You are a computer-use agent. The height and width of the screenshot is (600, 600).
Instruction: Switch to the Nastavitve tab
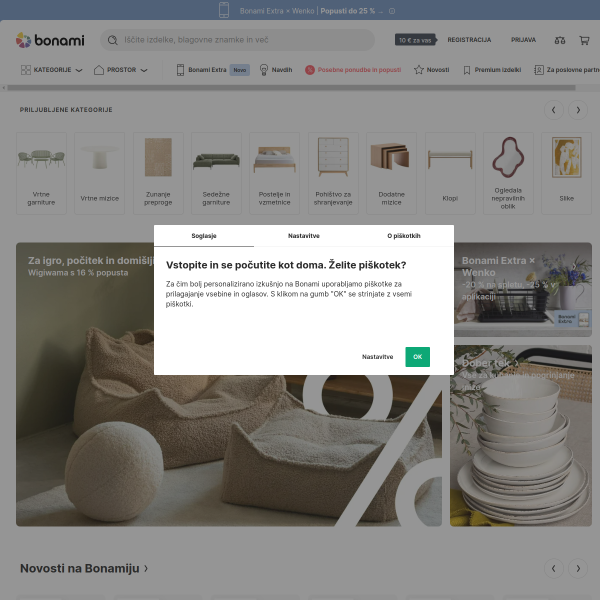point(304,236)
